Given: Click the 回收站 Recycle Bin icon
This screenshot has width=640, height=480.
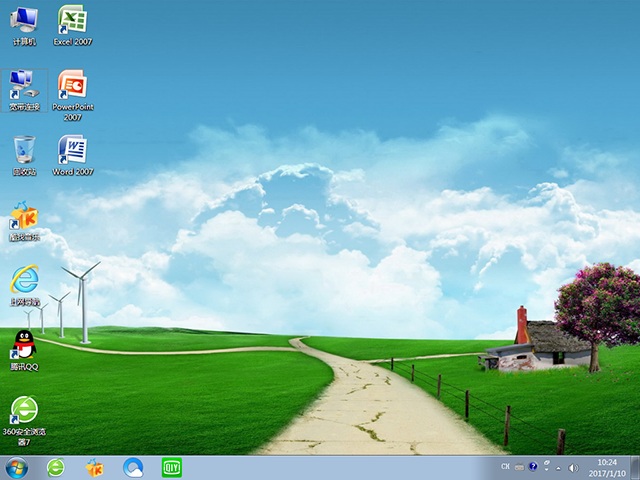Looking at the screenshot, I should [x=24, y=151].
